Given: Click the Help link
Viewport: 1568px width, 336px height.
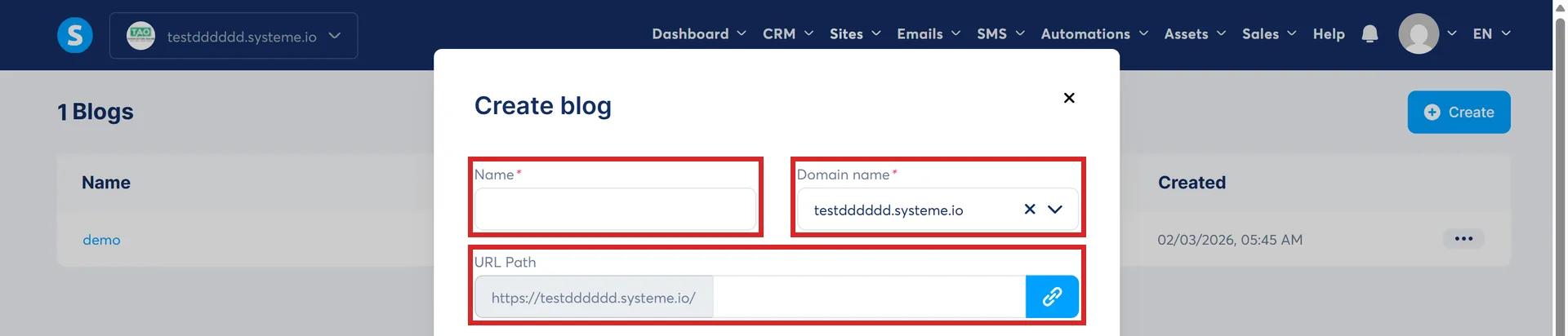Looking at the screenshot, I should coord(1329,33).
